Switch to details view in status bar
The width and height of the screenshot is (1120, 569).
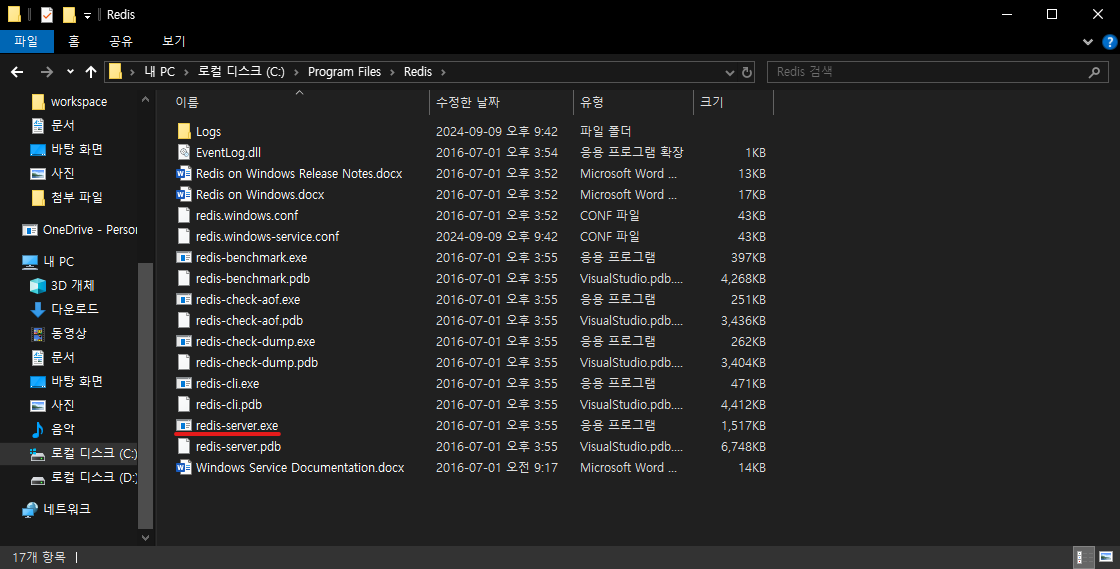[1084, 557]
